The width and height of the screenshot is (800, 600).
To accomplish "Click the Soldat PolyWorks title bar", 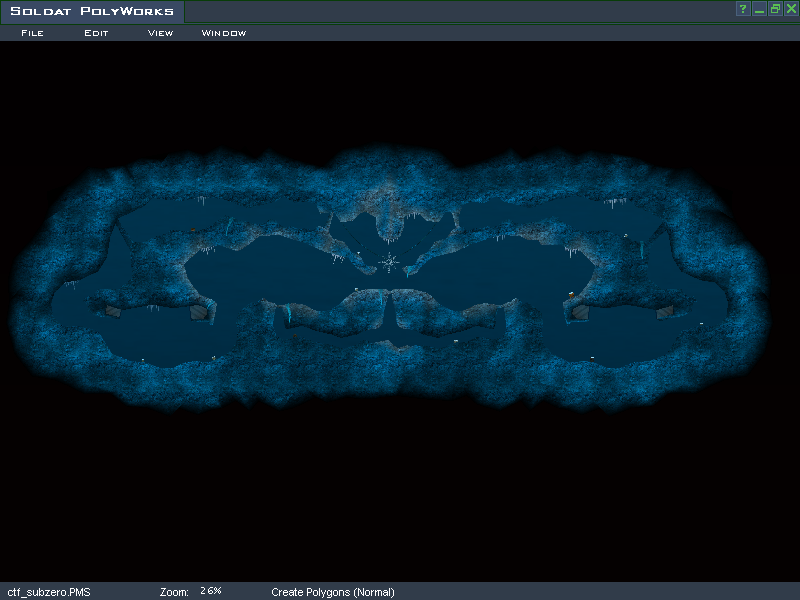I will (x=92, y=12).
